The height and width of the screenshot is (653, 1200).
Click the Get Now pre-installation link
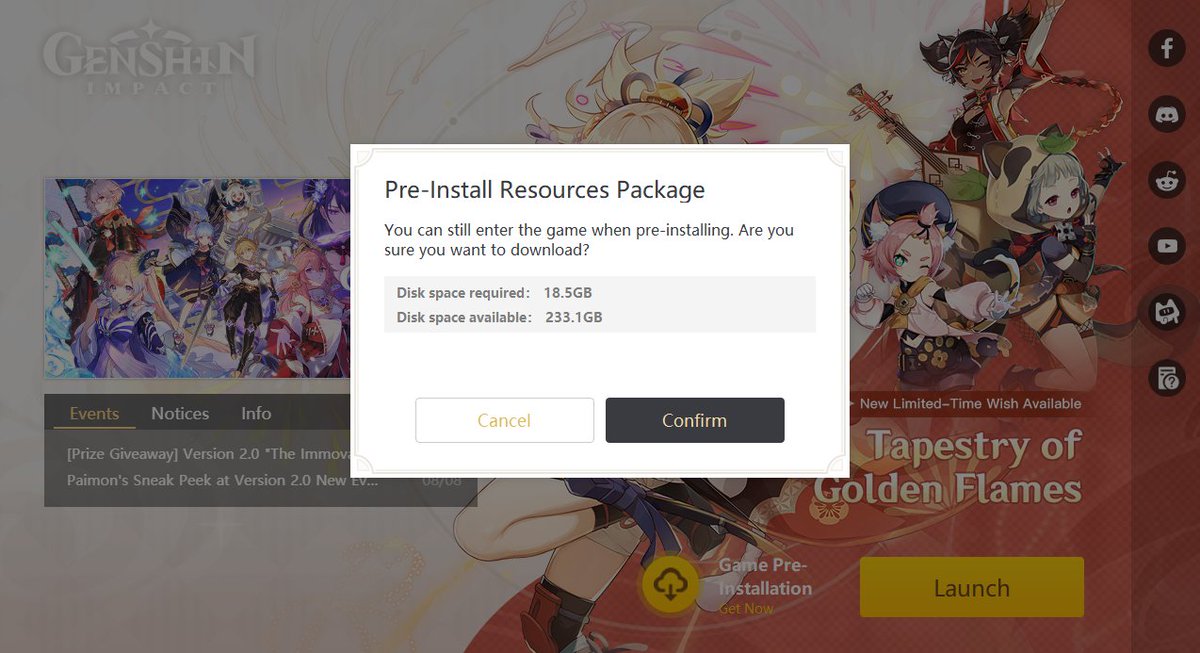click(x=746, y=609)
